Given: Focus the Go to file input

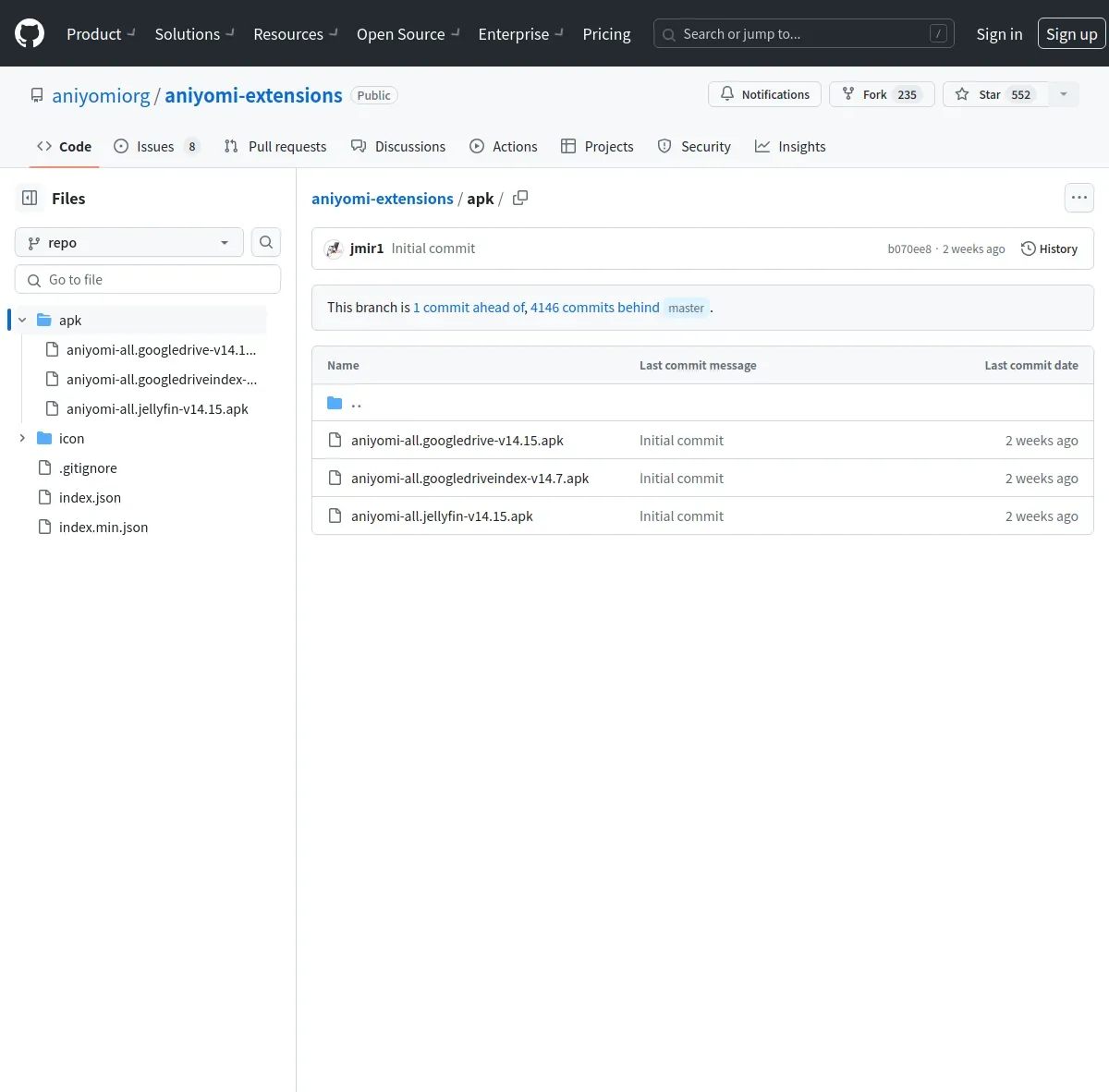Looking at the screenshot, I should (x=148, y=279).
